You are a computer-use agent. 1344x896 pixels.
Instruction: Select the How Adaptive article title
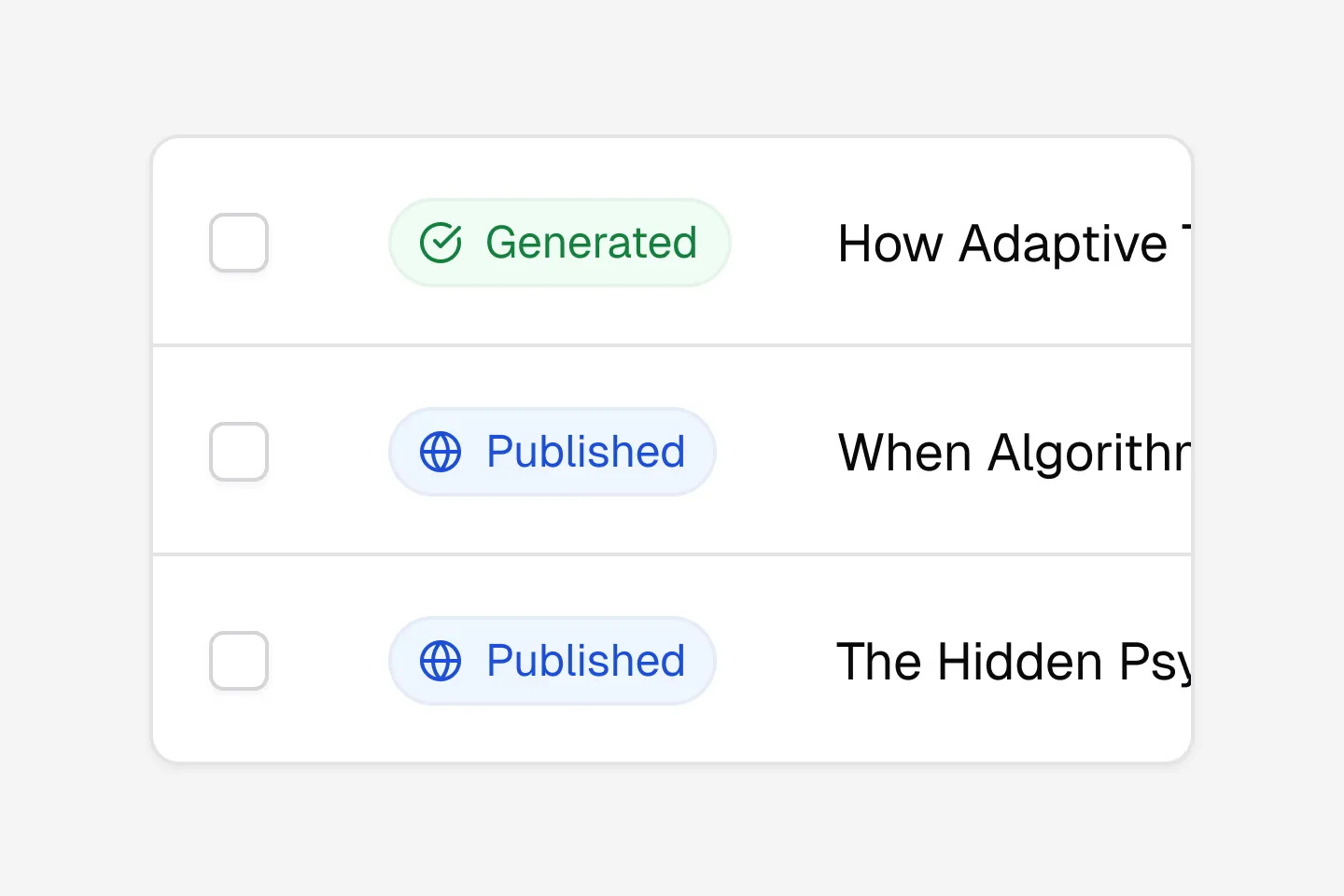pyautogui.click(x=1008, y=245)
